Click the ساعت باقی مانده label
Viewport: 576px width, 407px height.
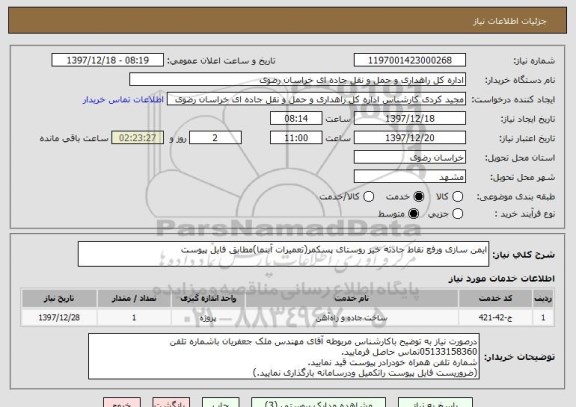(74, 138)
